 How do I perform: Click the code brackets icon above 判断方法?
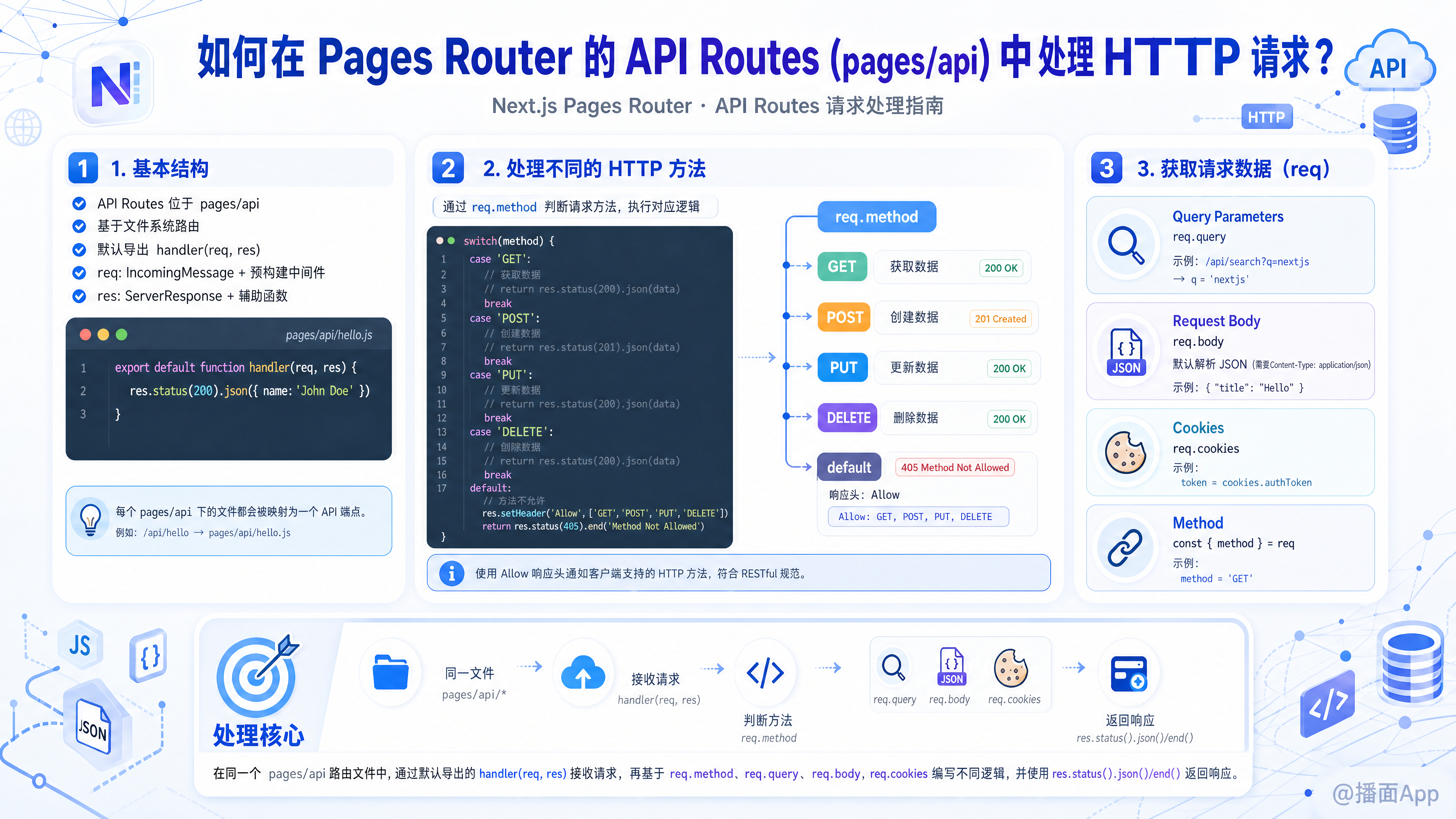point(765,672)
